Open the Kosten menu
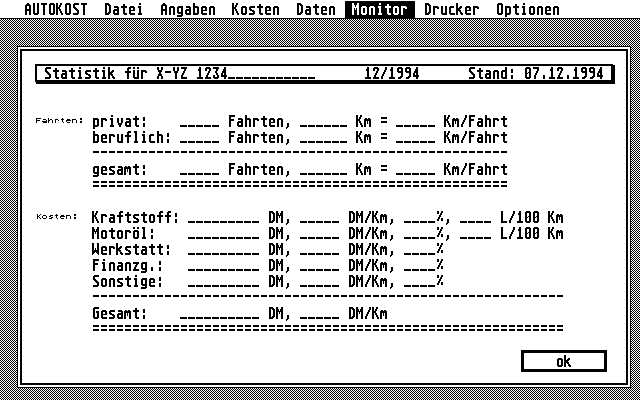 pos(256,9)
